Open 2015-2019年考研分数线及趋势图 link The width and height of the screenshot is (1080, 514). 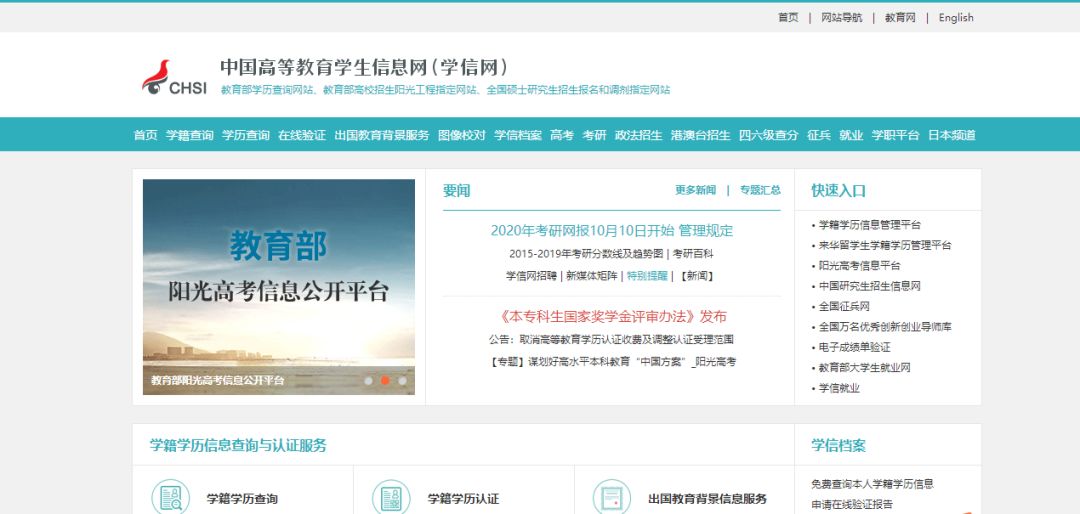click(x=586, y=254)
